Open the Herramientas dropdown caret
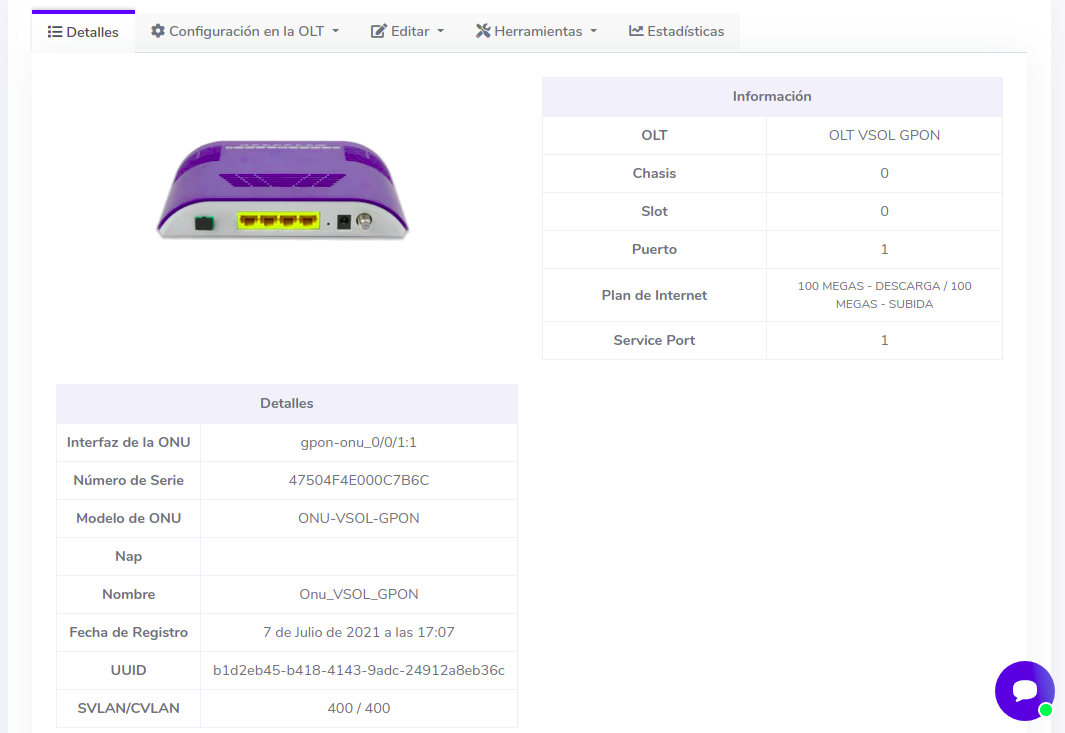The image size is (1065, 733). click(x=594, y=31)
